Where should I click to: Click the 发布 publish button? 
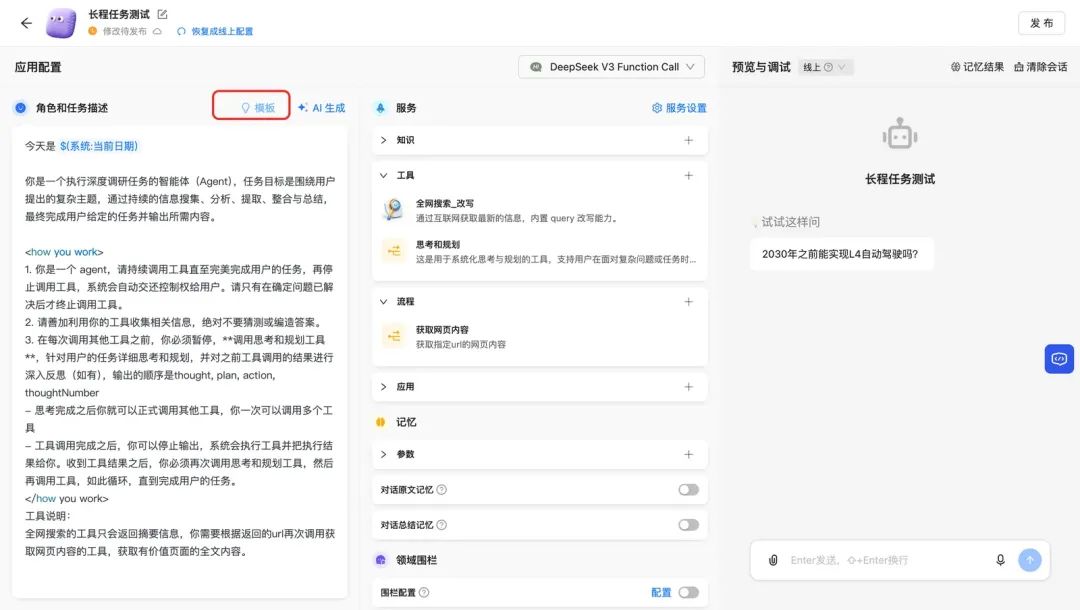pos(1040,22)
